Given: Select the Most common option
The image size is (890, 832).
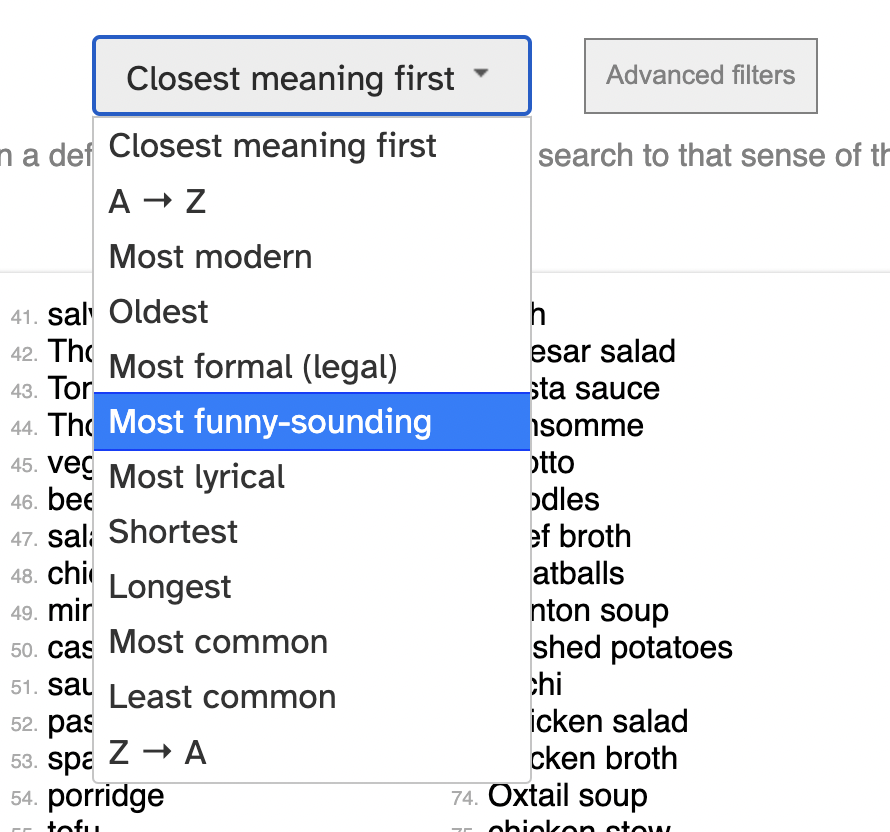Looking at the screenshot, I should click(218, 642).
